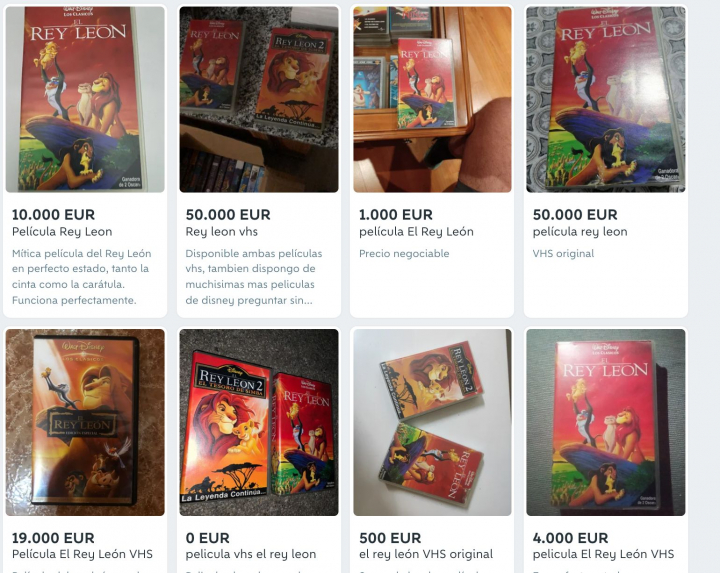Screen dimensions: 720x573
Task: Click the title pelicula vhs el rey leon
Action: 251,554
